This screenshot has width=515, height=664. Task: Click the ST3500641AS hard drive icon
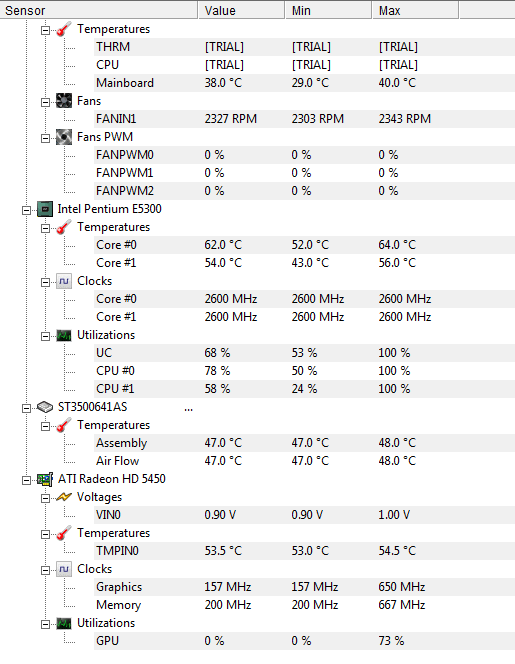[x=45, y=407]
